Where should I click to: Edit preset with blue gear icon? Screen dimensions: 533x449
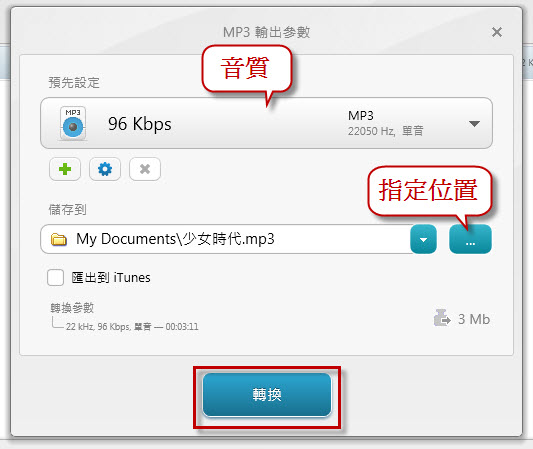[105, 169]
